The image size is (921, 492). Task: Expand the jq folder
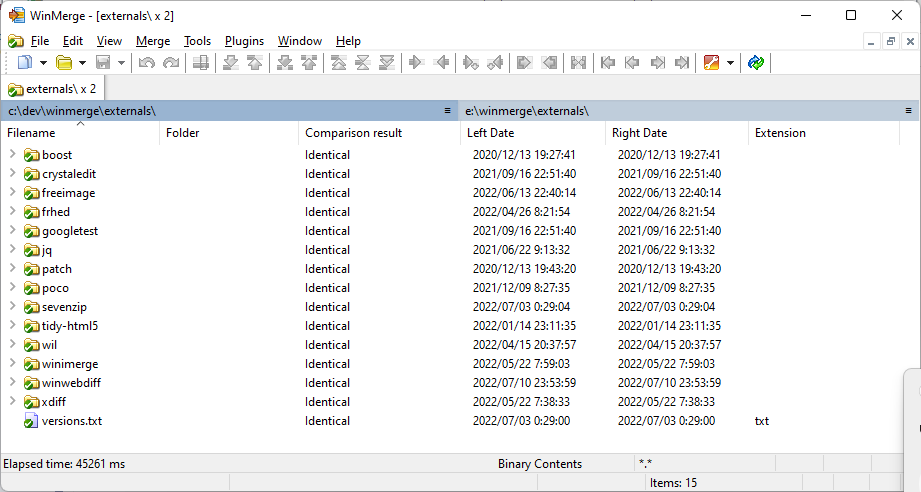[x=12, y=249]
